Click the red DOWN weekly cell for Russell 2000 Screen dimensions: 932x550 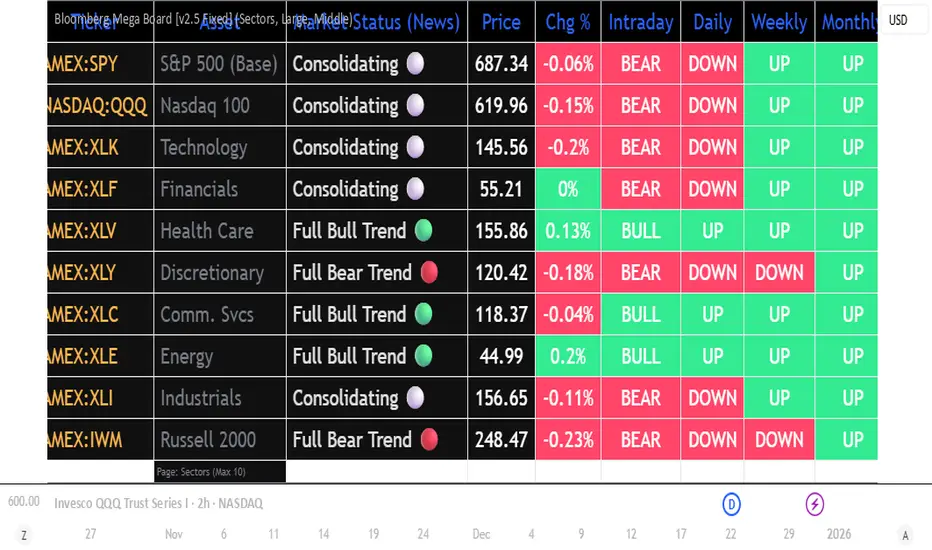(x=779, y=440)
